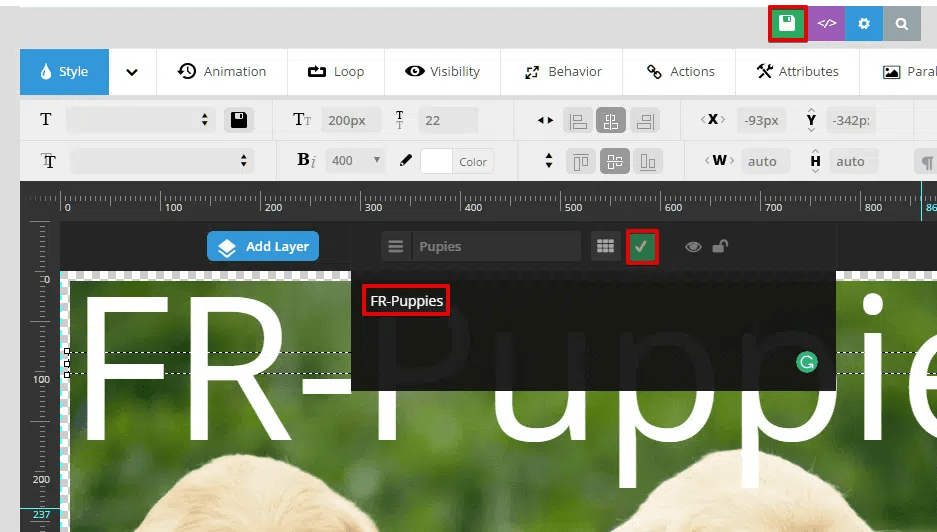This screenshot has width=937, height=532.
Task: Click the vertical align arrows icon
Action: [x=549, y=160]
